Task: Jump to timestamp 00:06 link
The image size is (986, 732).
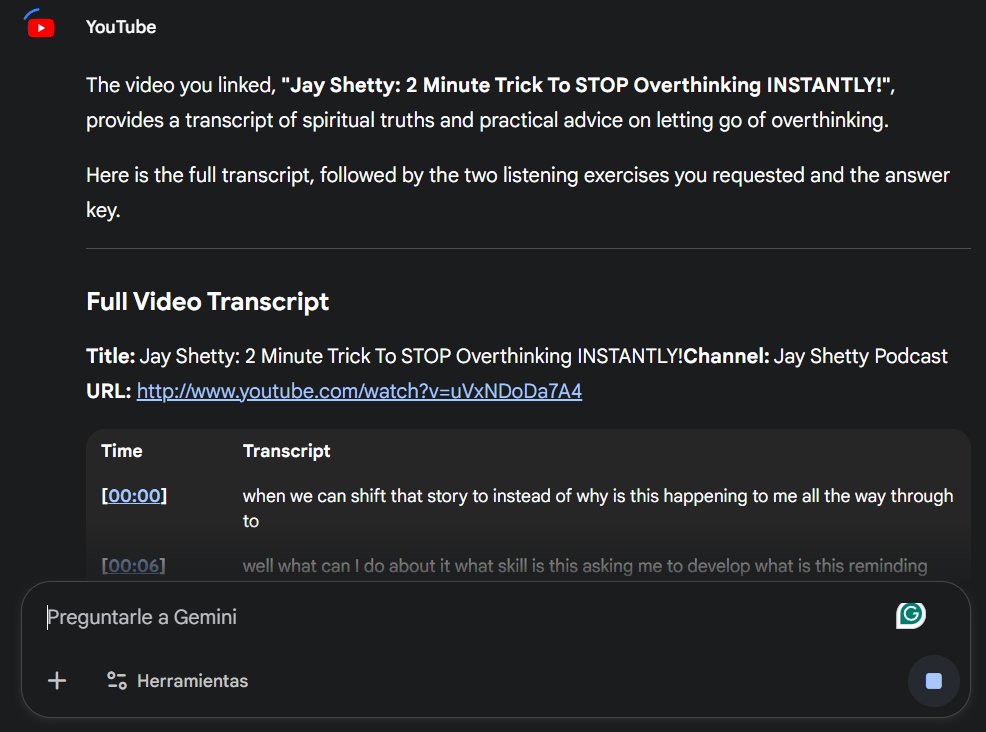Action: 134,565
